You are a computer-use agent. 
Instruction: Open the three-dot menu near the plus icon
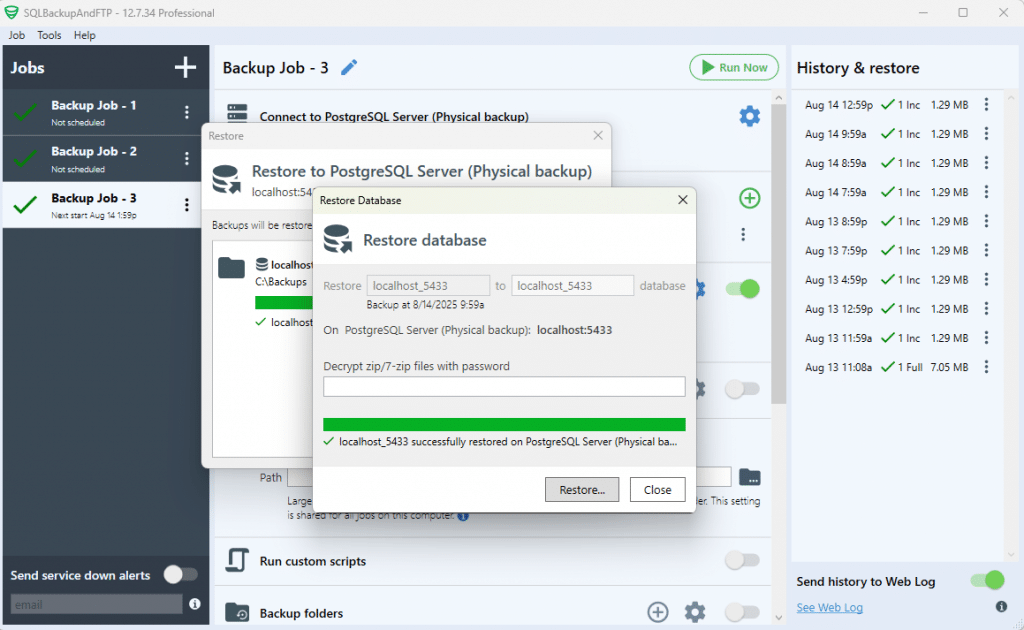pyautogui.click(x=743, y=234)
